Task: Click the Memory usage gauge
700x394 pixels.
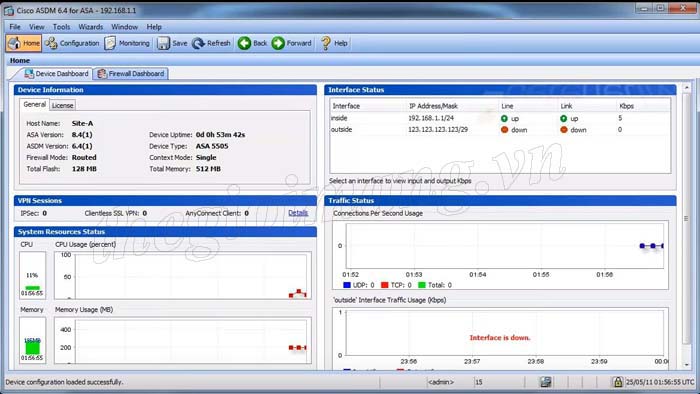Action: tap(32, 340)
